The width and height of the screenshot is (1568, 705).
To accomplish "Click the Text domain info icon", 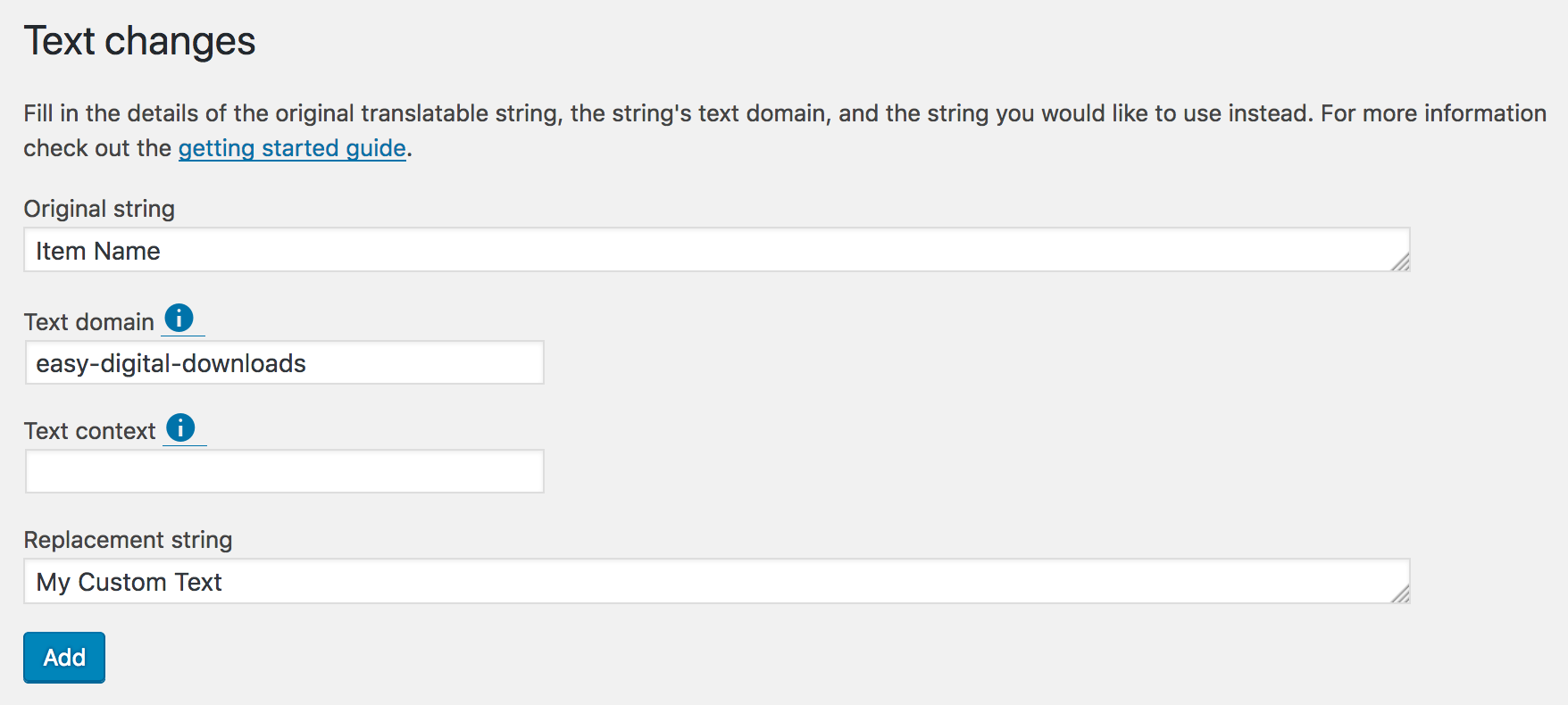I will [179, 318].
